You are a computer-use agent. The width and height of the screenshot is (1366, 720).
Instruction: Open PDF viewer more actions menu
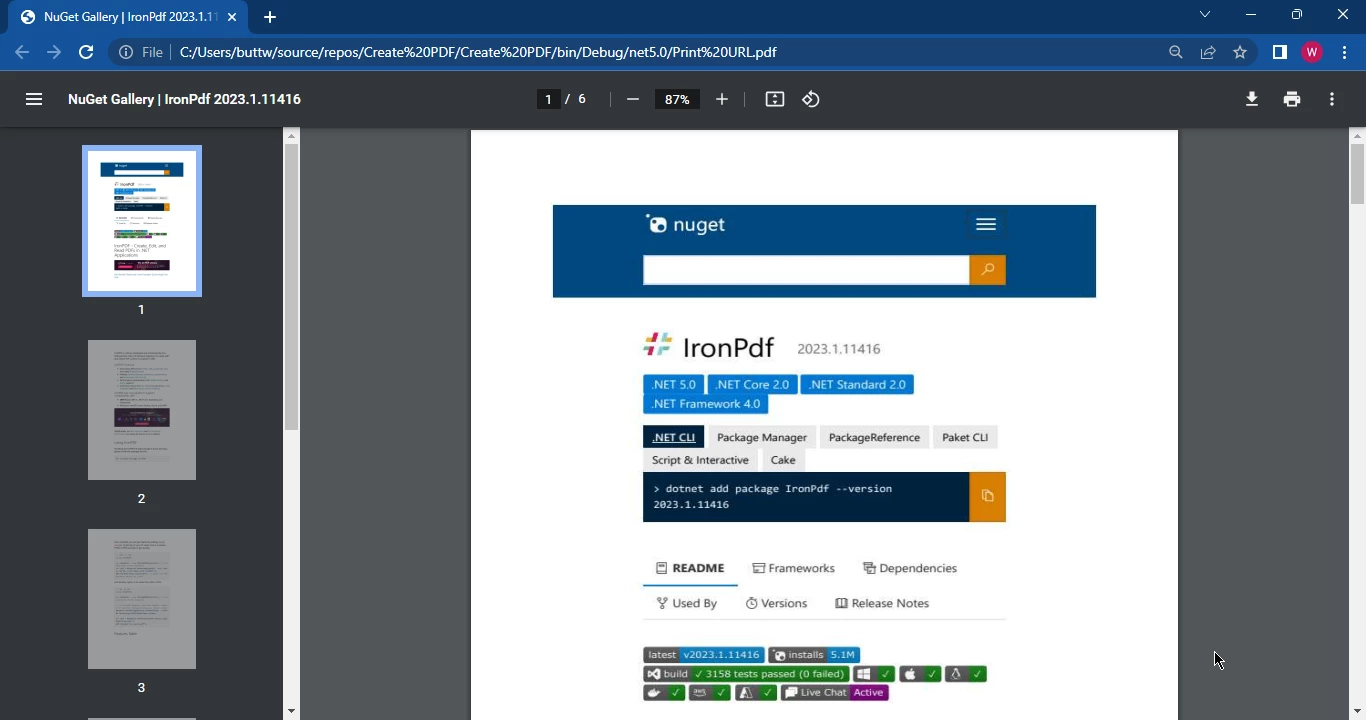click(1332, 99)
